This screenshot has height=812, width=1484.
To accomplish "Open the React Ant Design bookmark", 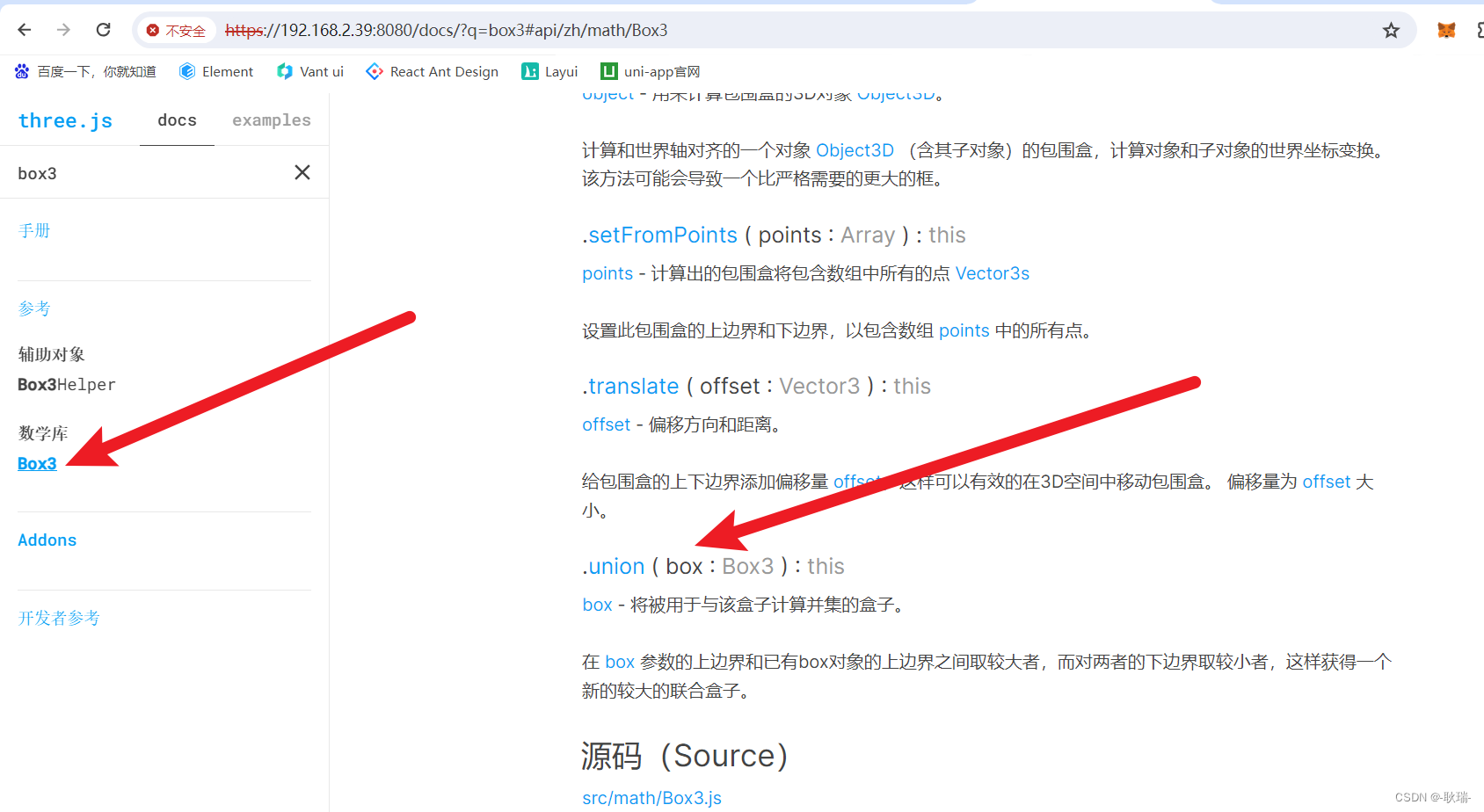I will (x=433, y=72).
